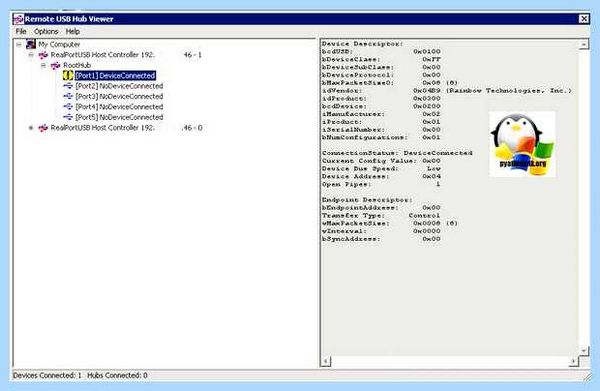Screen dimensions: 600x391
Task: Click the My Computer icon
Action: 31,44
